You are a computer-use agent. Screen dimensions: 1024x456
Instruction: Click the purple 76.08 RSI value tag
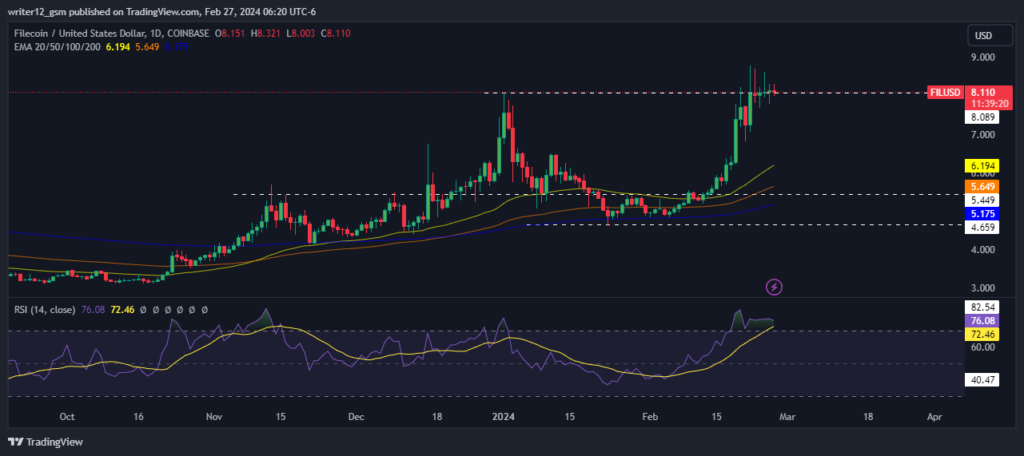[x=982, y=321]
